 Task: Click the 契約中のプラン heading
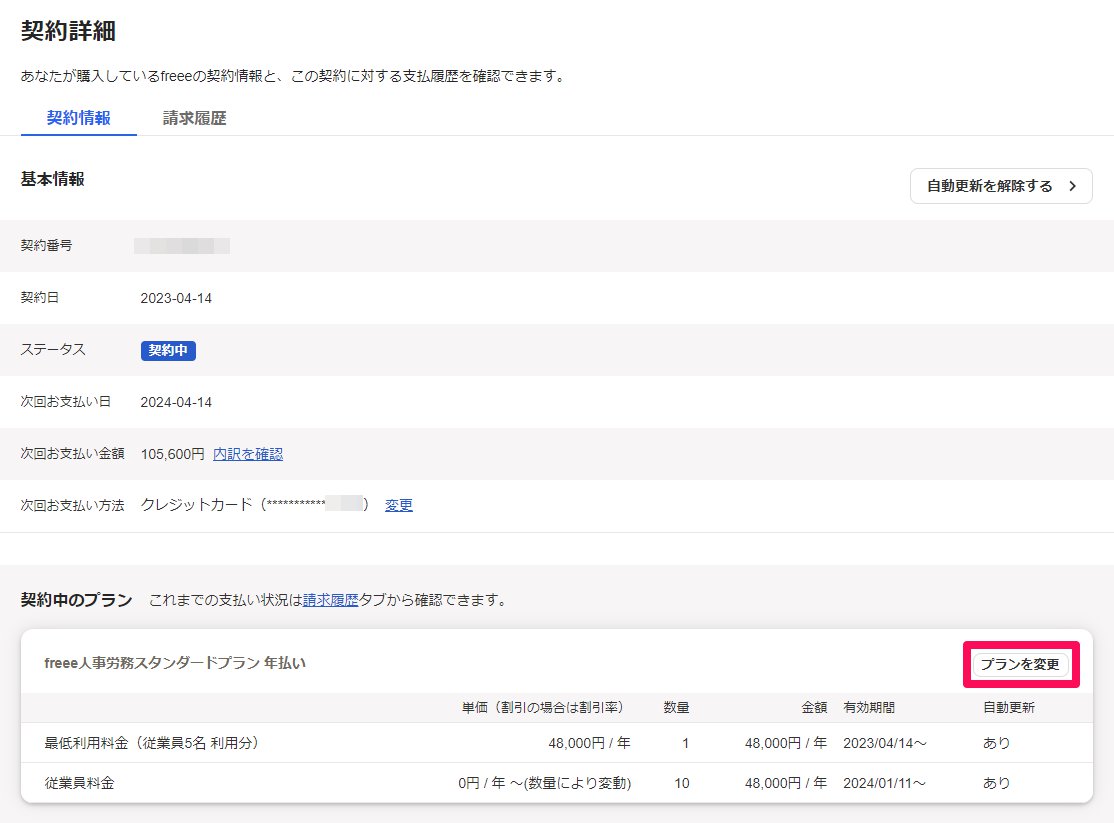point(77,600)
